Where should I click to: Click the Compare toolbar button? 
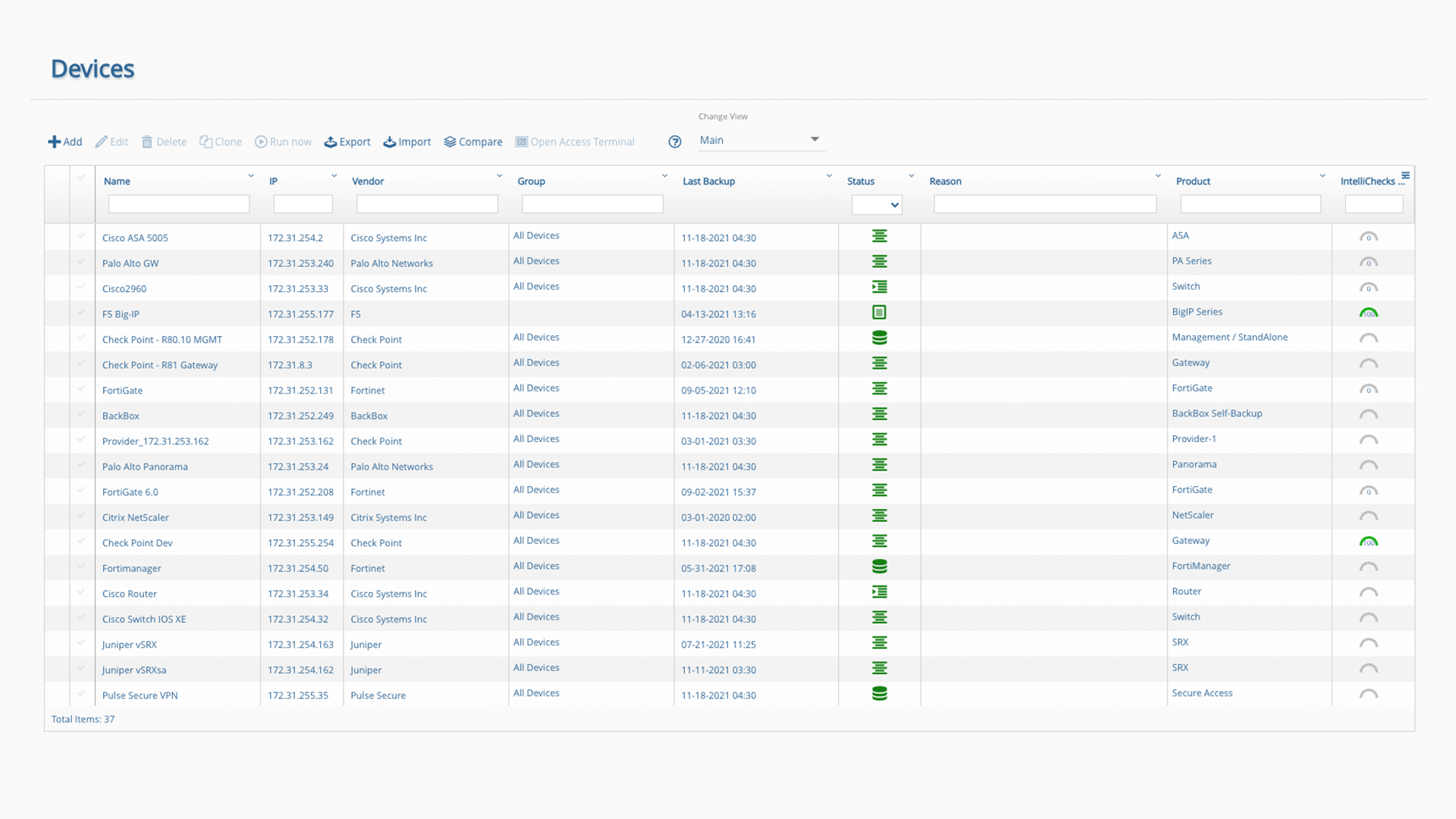473,142
